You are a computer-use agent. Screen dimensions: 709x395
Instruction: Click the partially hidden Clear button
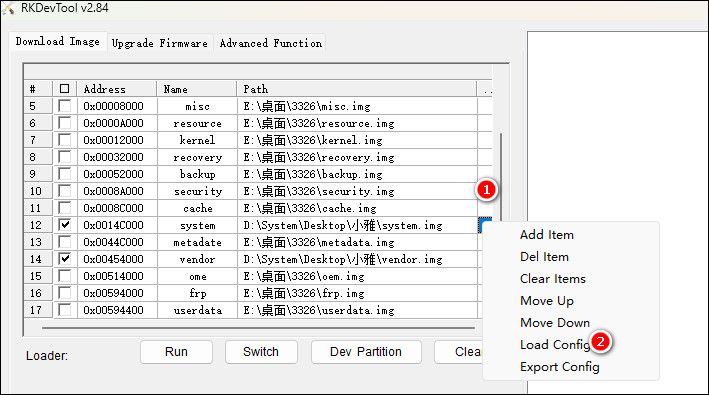pyautogui.click(x=458, y=352)
